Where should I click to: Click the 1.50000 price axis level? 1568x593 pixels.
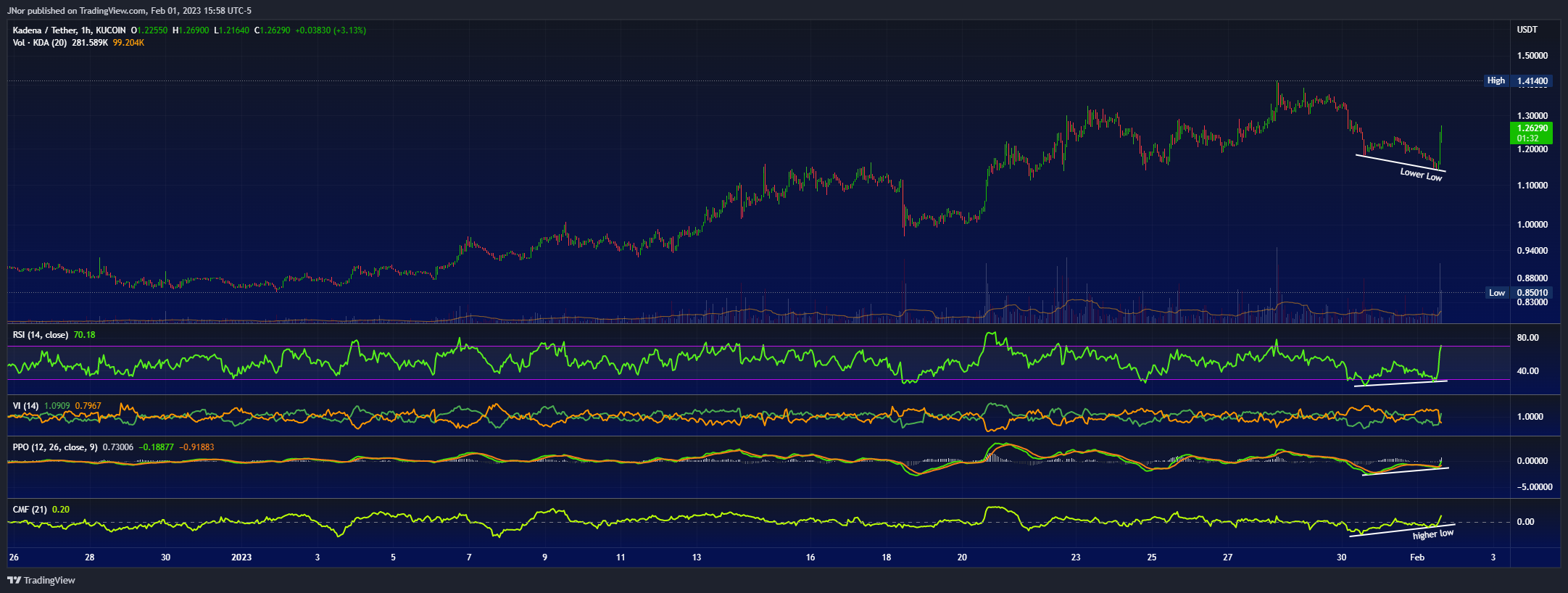(1532, 56)
